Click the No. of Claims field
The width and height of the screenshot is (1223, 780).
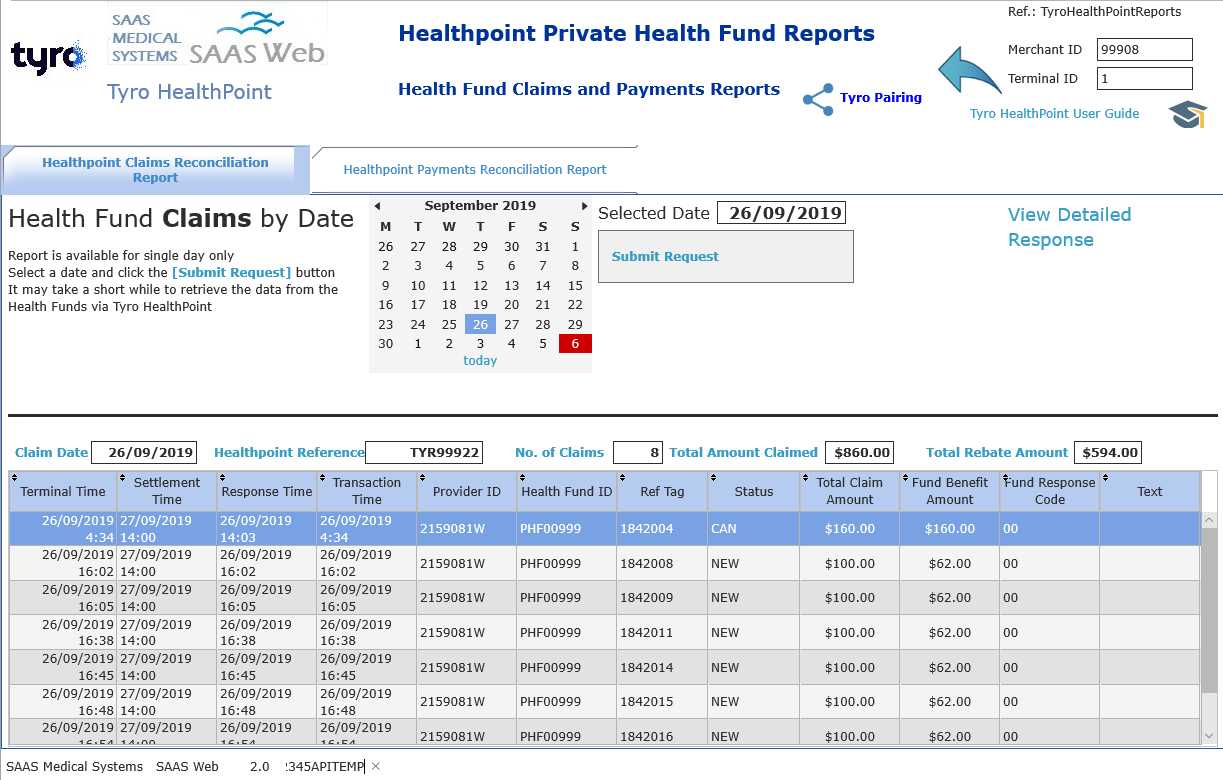(638, 453)
